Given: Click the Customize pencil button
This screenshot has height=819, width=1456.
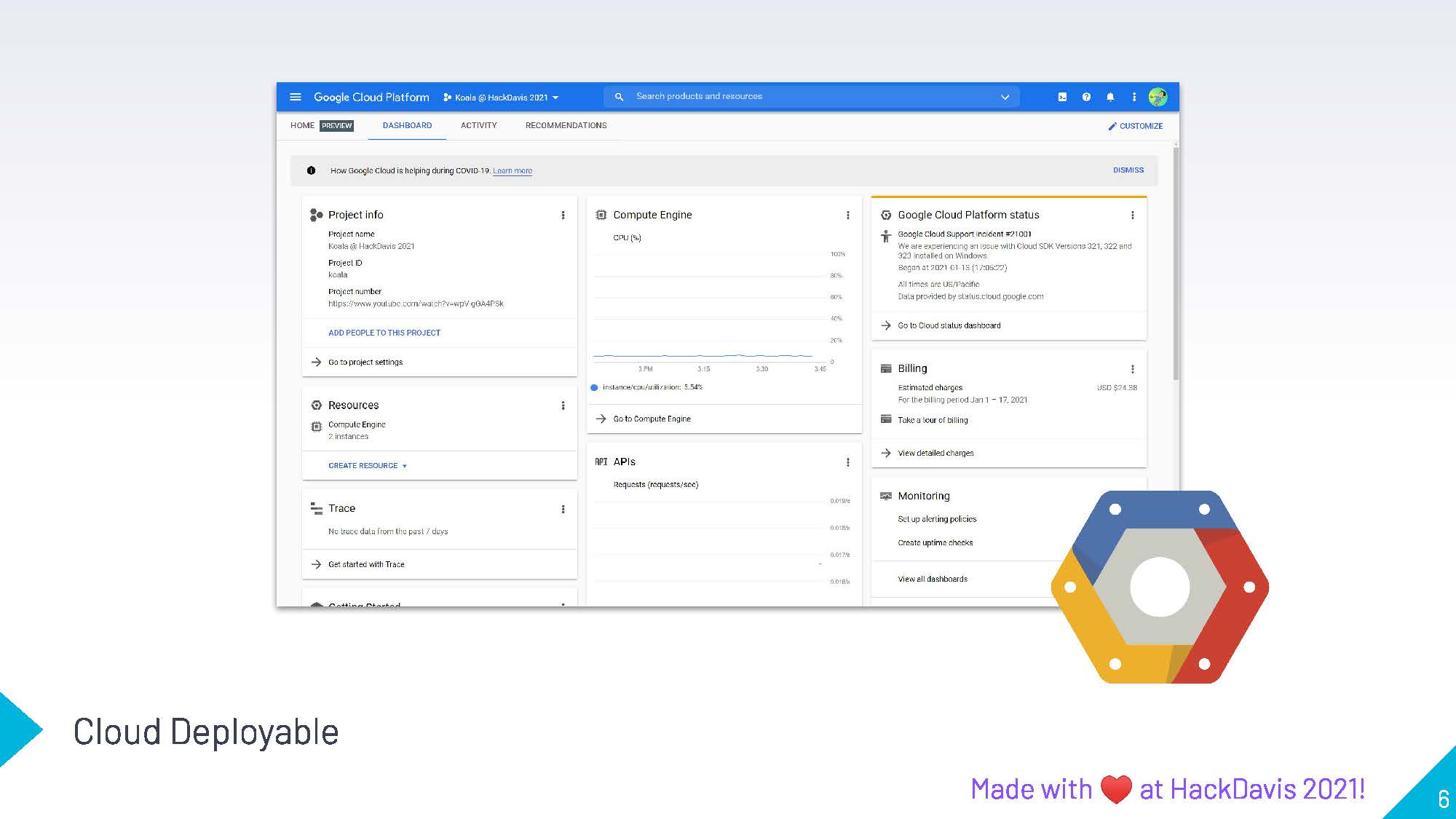Looking at the screenshot, I should (1135, 126).
